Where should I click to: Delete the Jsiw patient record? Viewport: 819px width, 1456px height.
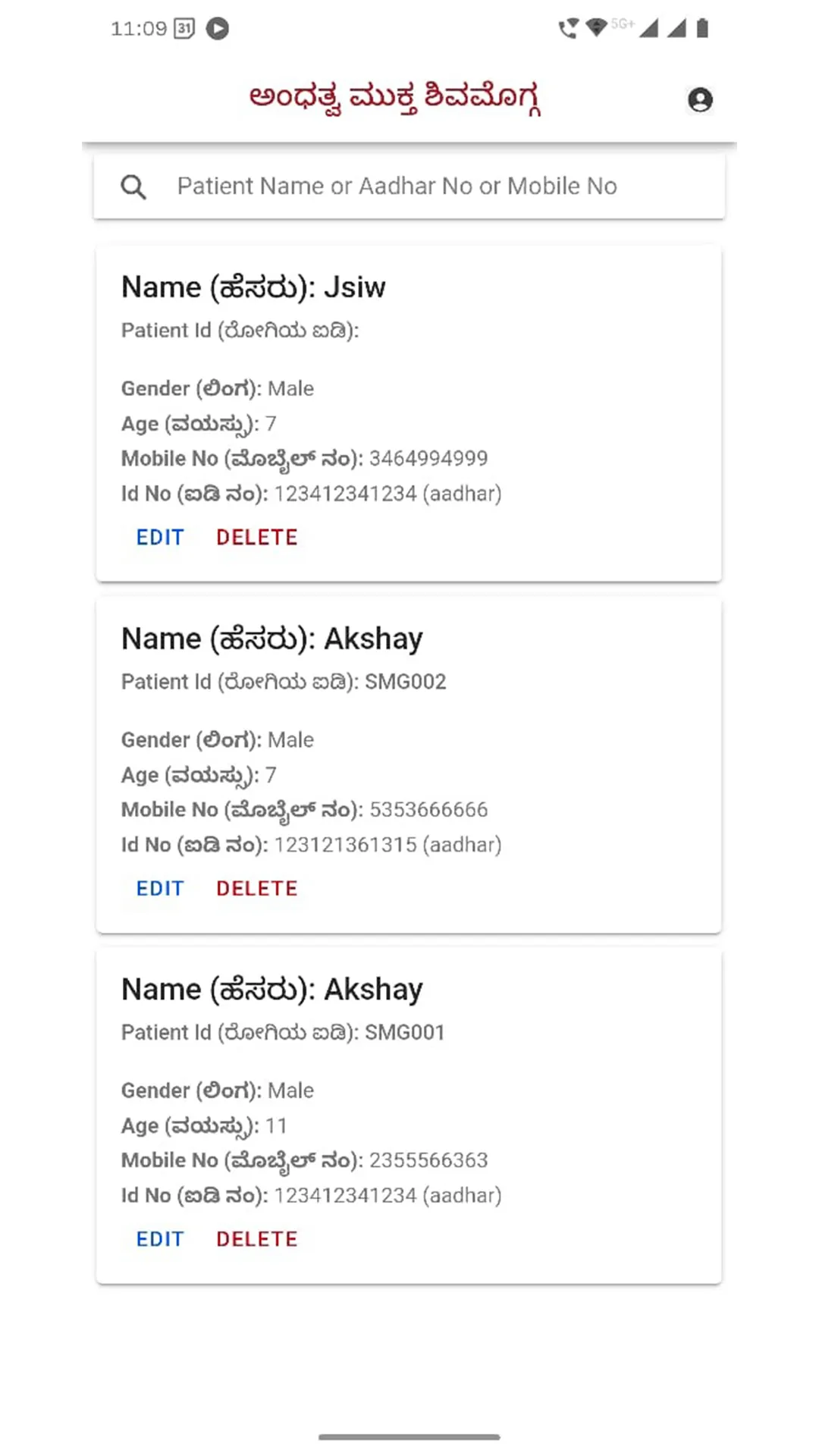(x=256, y=538)
